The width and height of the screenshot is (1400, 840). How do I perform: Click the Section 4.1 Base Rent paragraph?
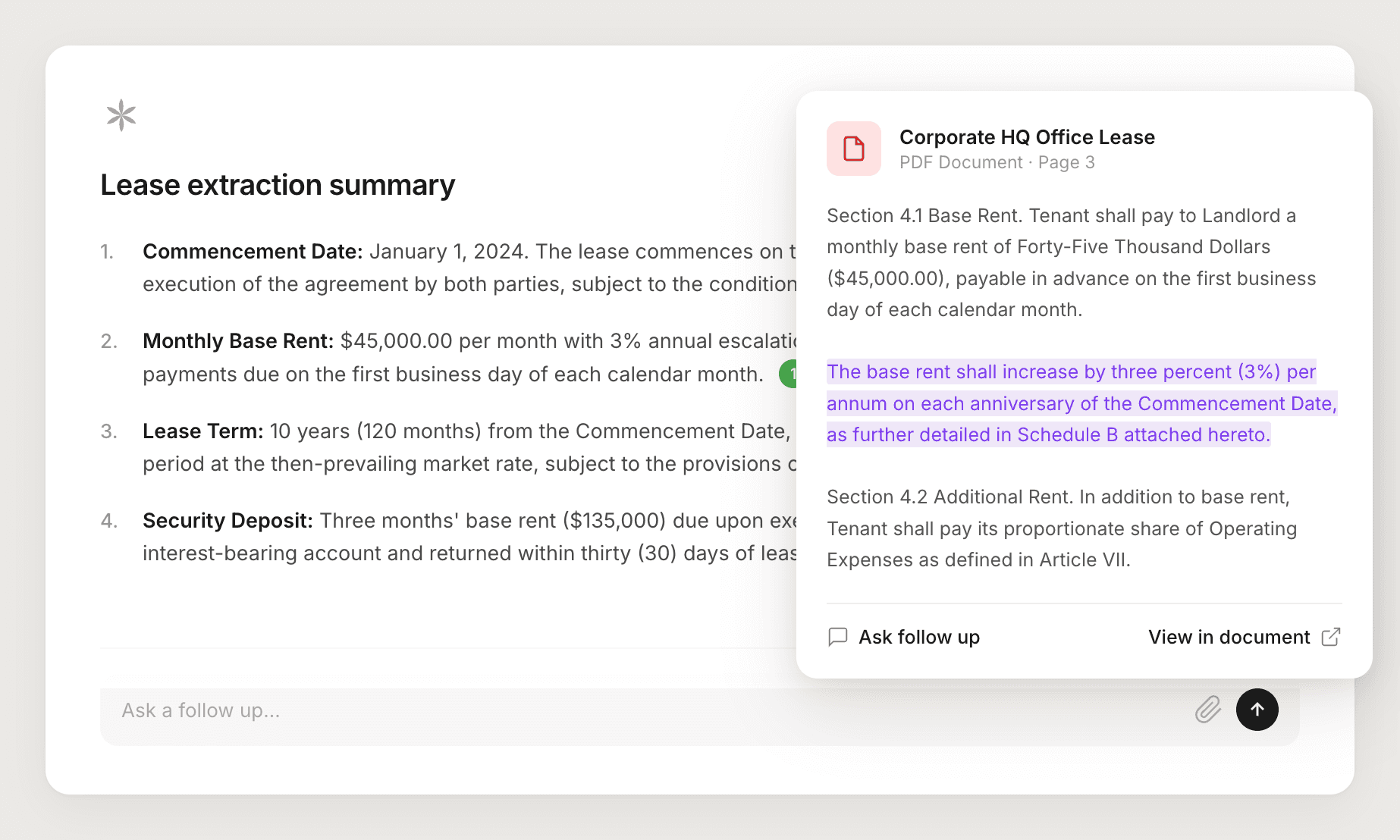tap(1070, 262)
